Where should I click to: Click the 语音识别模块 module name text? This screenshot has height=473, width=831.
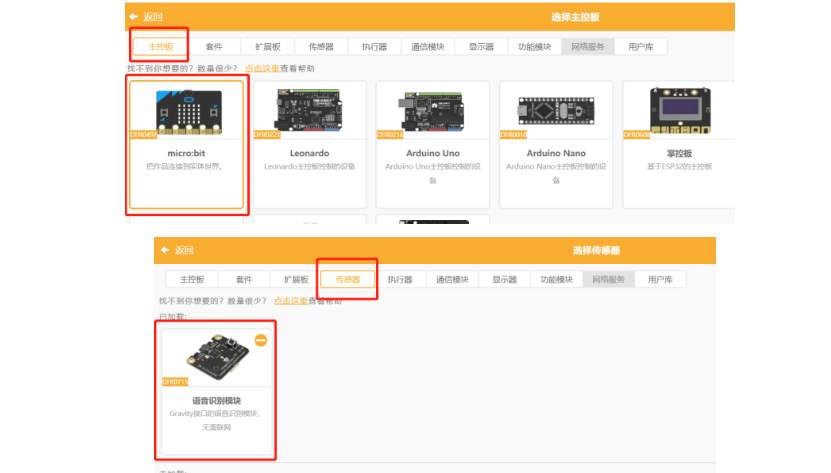pyautogui.click(x=216, y=401)
